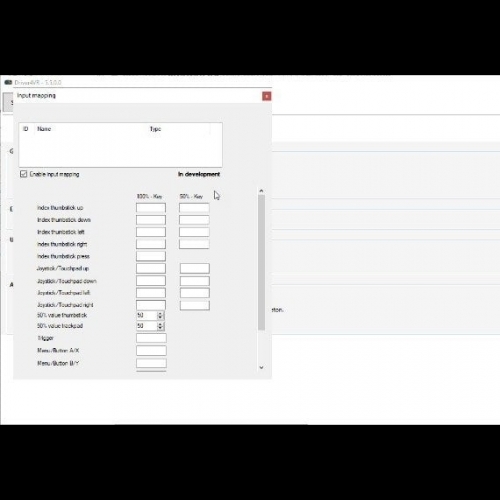500x500 pixels.
Task: Click Joystick/Touchpad right 100% key field
Action: pos(151,305)
